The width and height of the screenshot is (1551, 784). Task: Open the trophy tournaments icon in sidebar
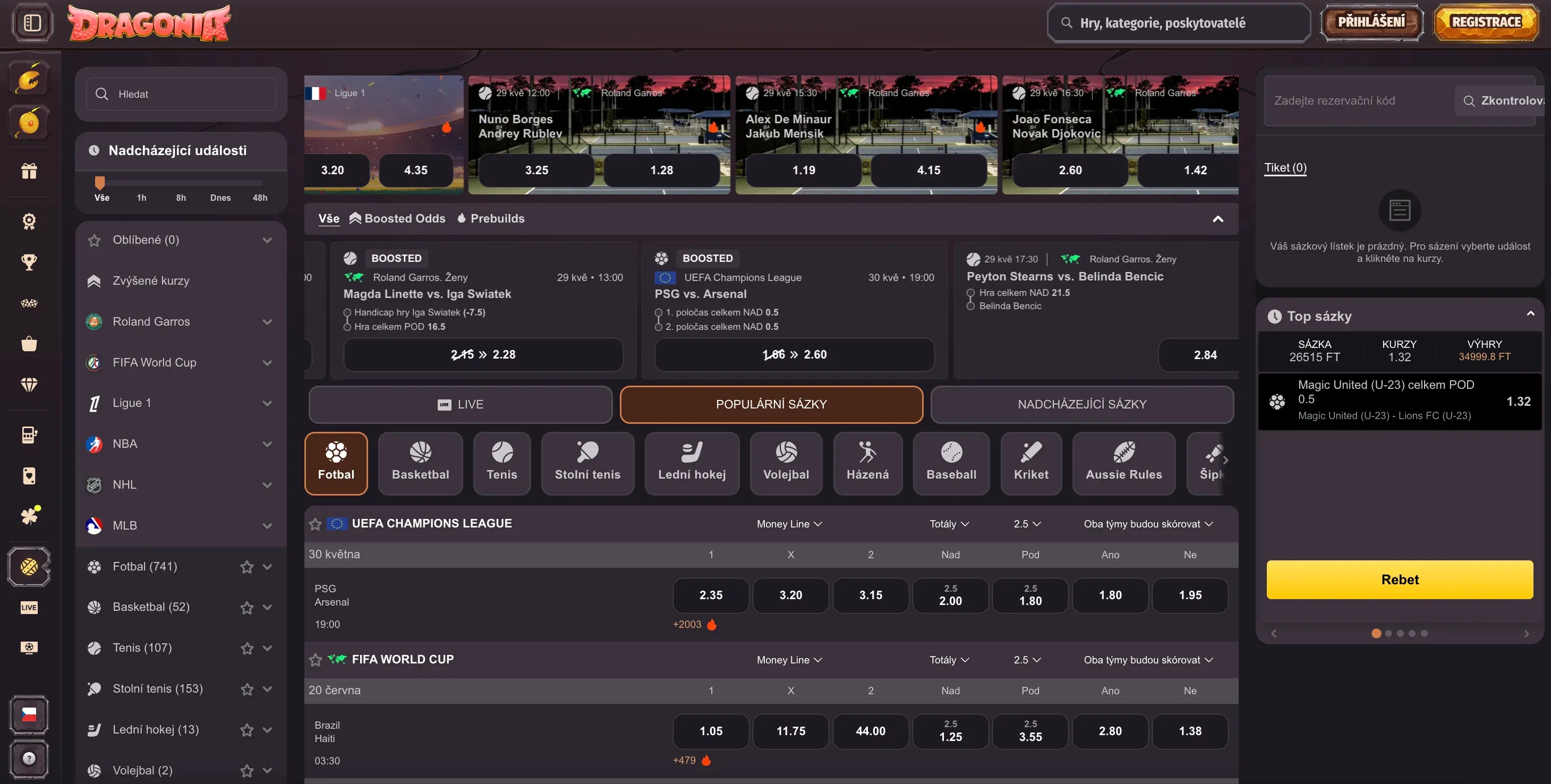coord(29,262)
